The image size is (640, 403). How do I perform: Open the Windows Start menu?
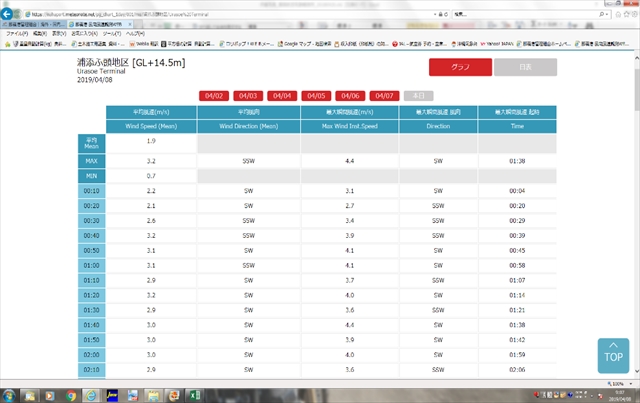click(8, 395)
